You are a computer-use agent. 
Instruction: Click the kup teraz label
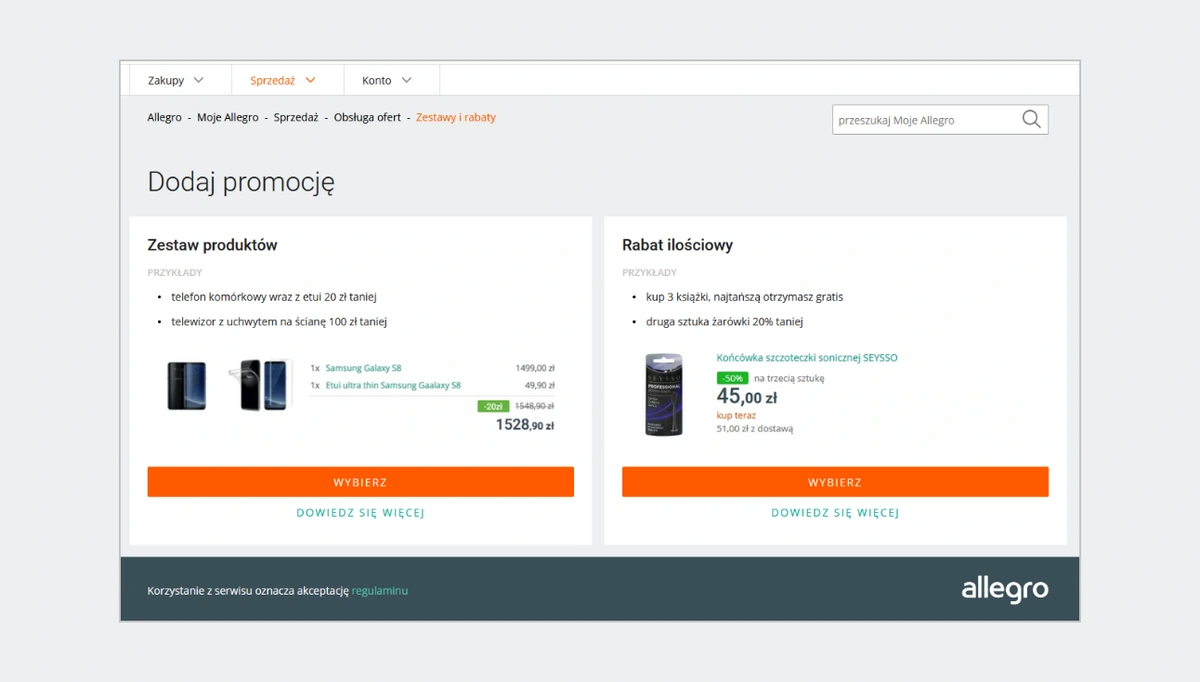tap(736, 415)
